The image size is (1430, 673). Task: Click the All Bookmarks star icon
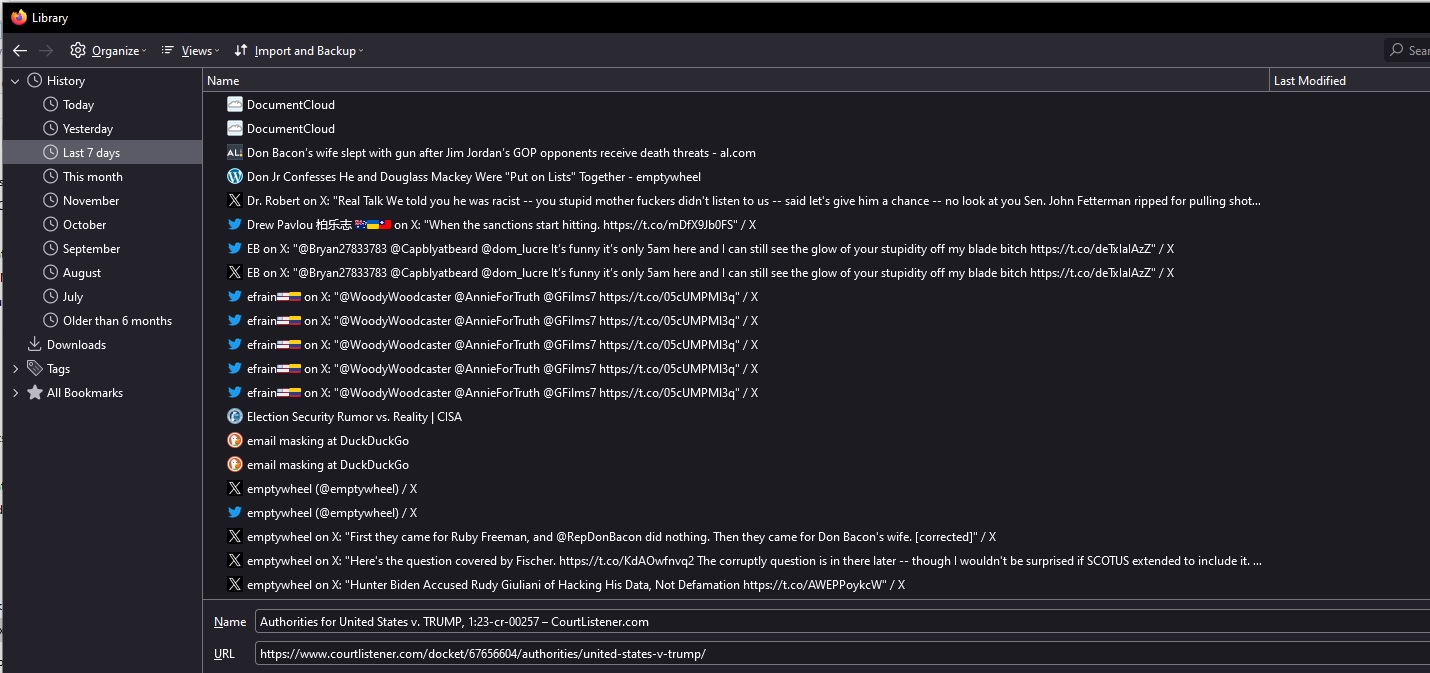[35, 393]
